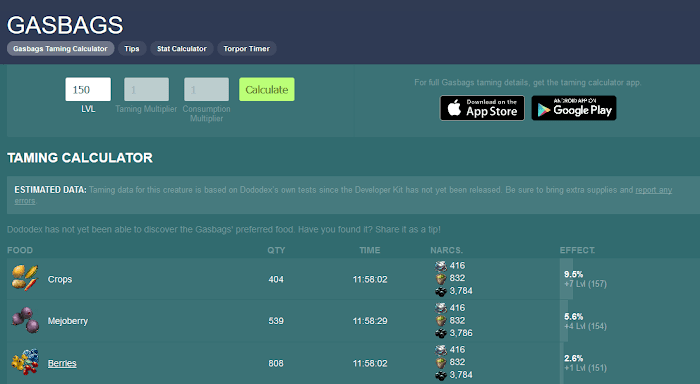Image resolution: width=700 pixels, height=384 pixels.
Task: Click the narcoberry icon beside 3,786
Action: point(441,333)
